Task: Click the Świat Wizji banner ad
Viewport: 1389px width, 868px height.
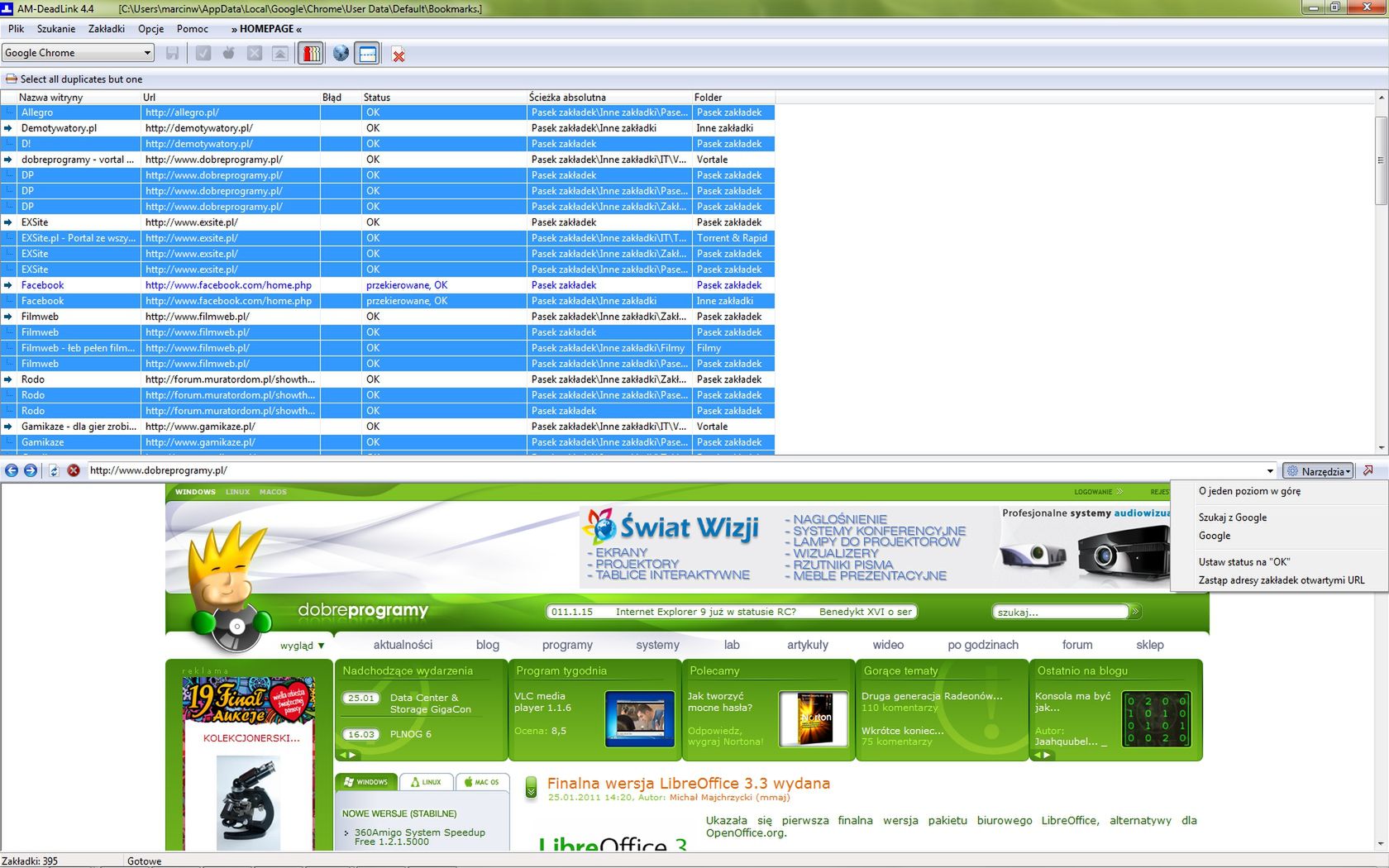Action: pos(875,546)
